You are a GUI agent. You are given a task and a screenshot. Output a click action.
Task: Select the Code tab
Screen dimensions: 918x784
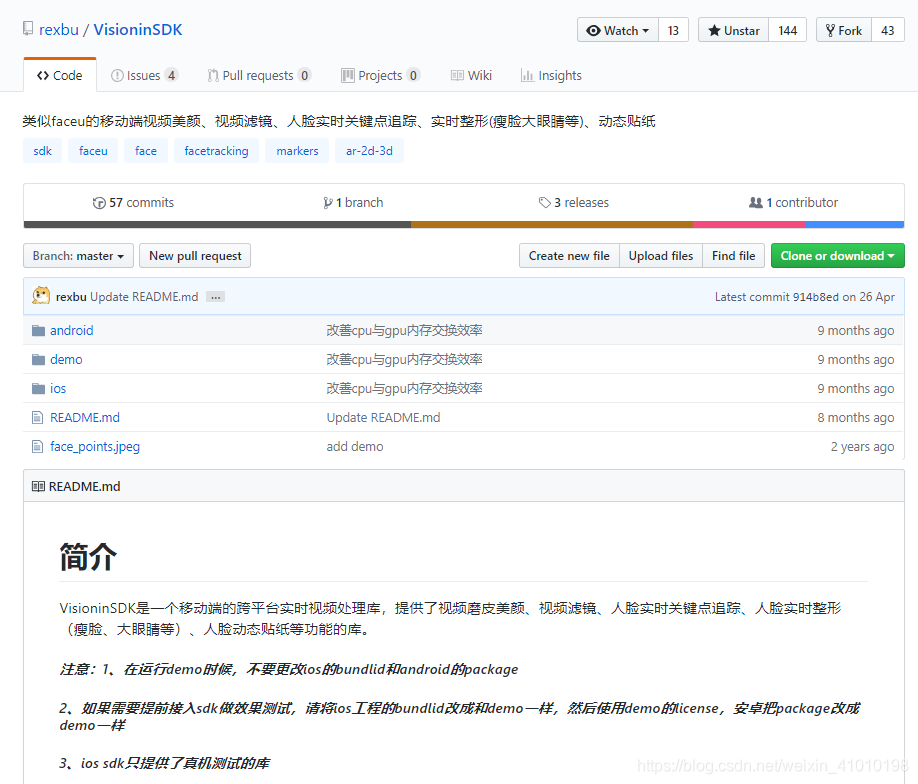pos(60,76)
